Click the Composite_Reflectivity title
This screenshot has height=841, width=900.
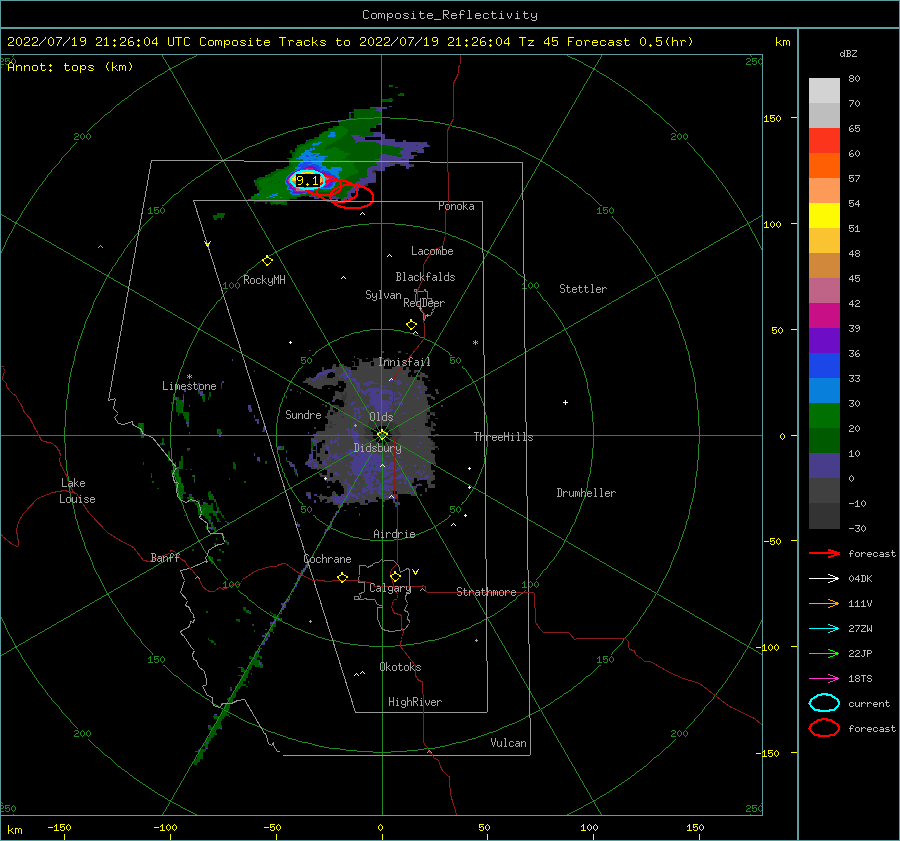pyautogui.click(x=450, y=15)
